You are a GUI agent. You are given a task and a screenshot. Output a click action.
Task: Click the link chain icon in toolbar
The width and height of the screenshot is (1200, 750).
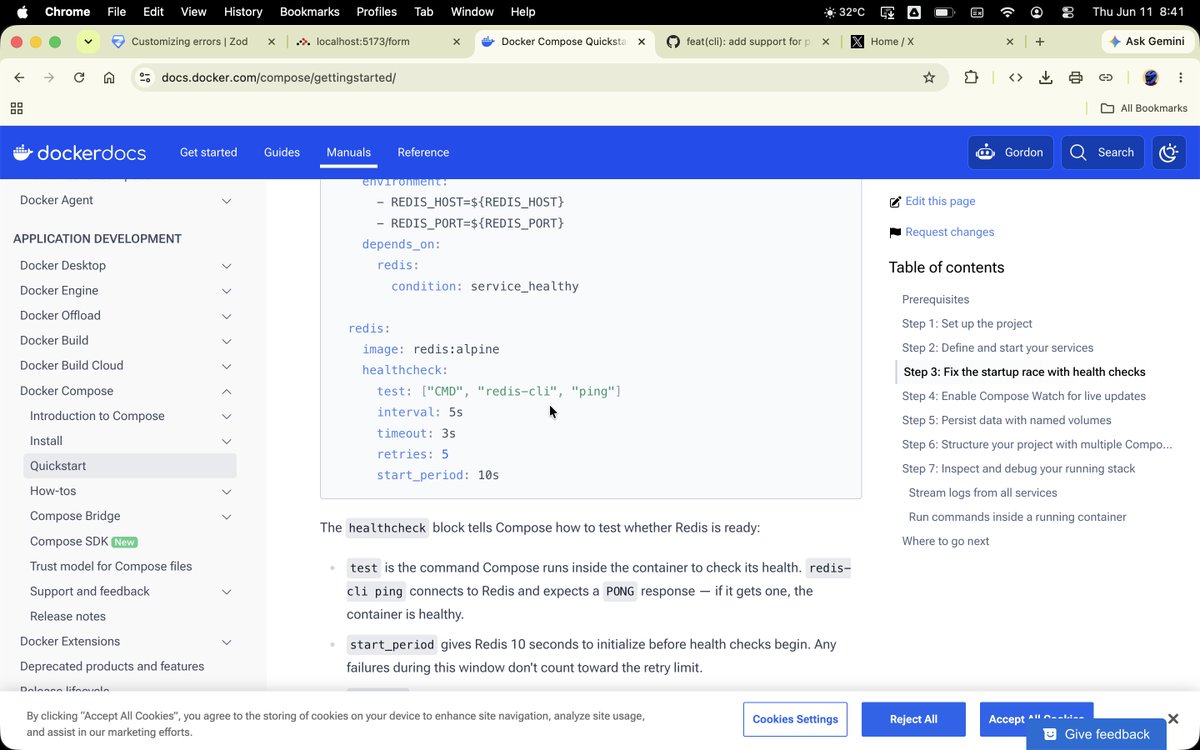pos(1106,77)
